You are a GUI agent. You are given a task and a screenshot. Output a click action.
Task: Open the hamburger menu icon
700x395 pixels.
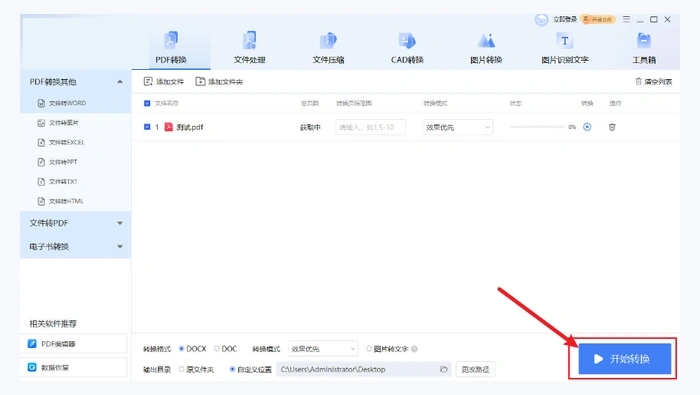626,19
